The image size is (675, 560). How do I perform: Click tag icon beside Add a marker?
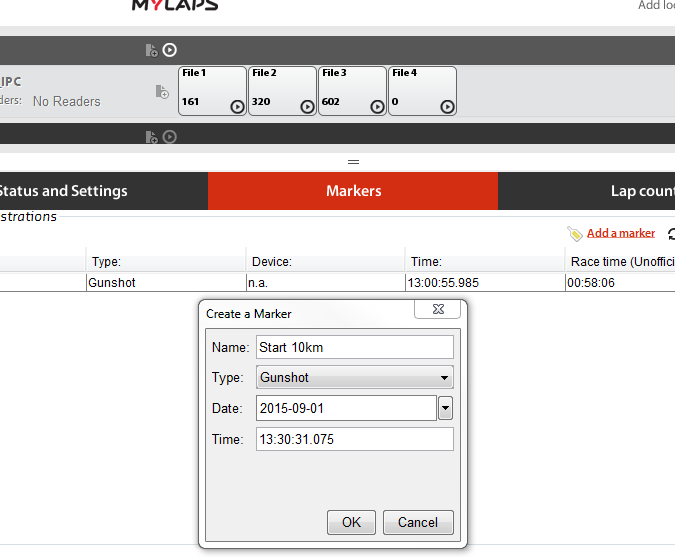coord(574,233)
